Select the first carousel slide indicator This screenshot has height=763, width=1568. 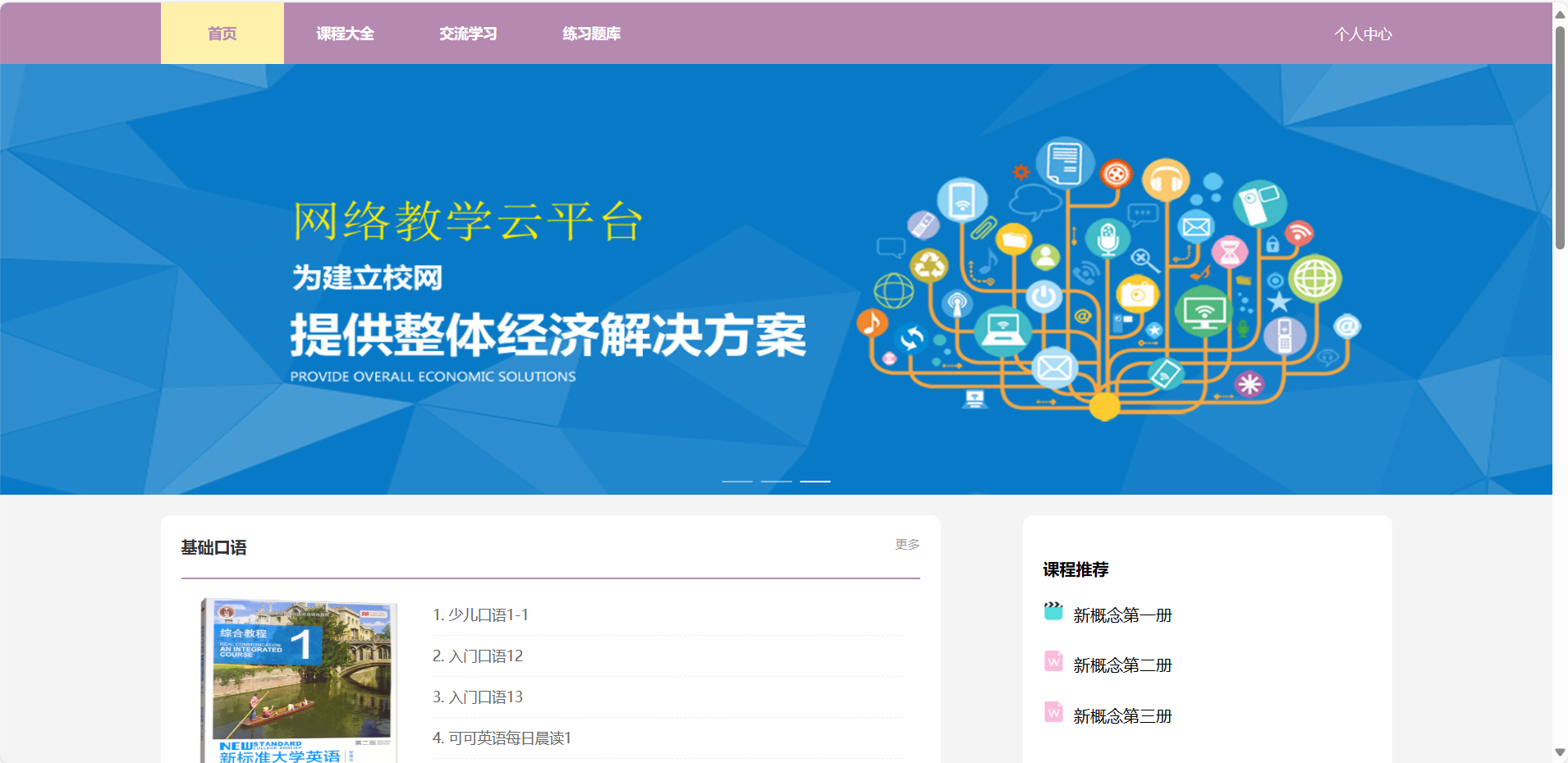pos(737,481)
